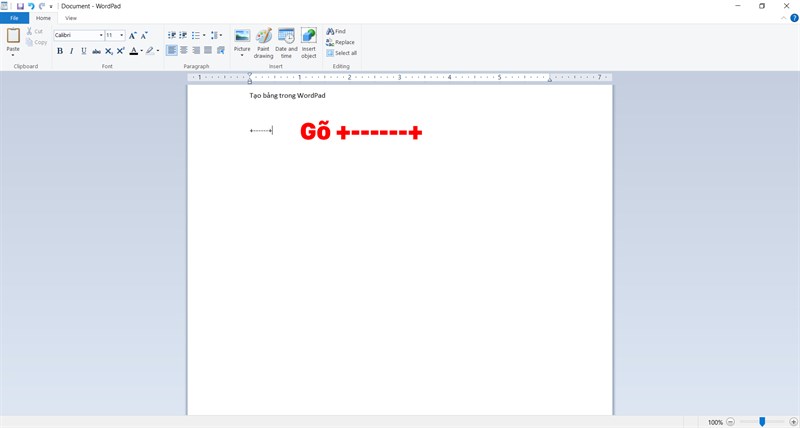The height and width of the screenshot is (428, 800).
Task: Start a bulleted list
Action: point(196,35)
